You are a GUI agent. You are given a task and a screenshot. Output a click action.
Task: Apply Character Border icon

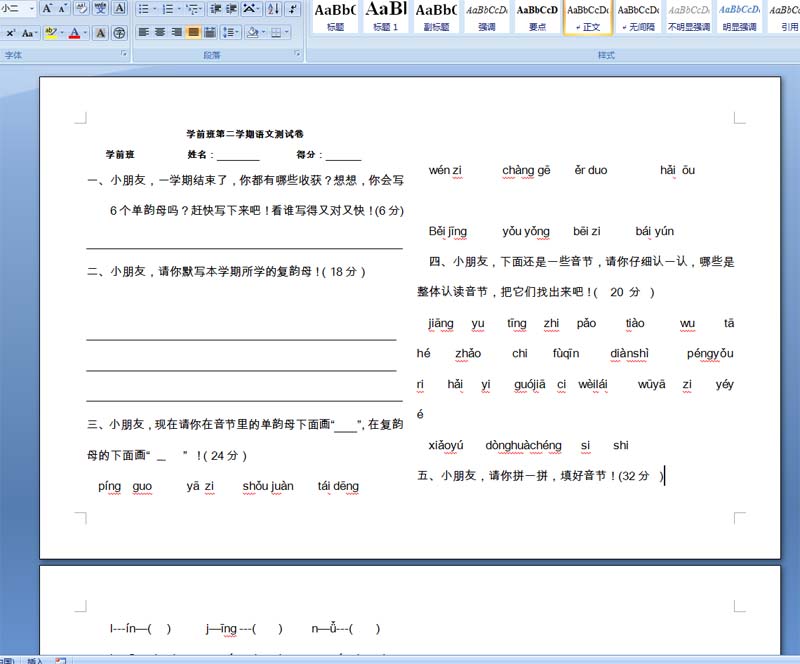coord(119,8)
